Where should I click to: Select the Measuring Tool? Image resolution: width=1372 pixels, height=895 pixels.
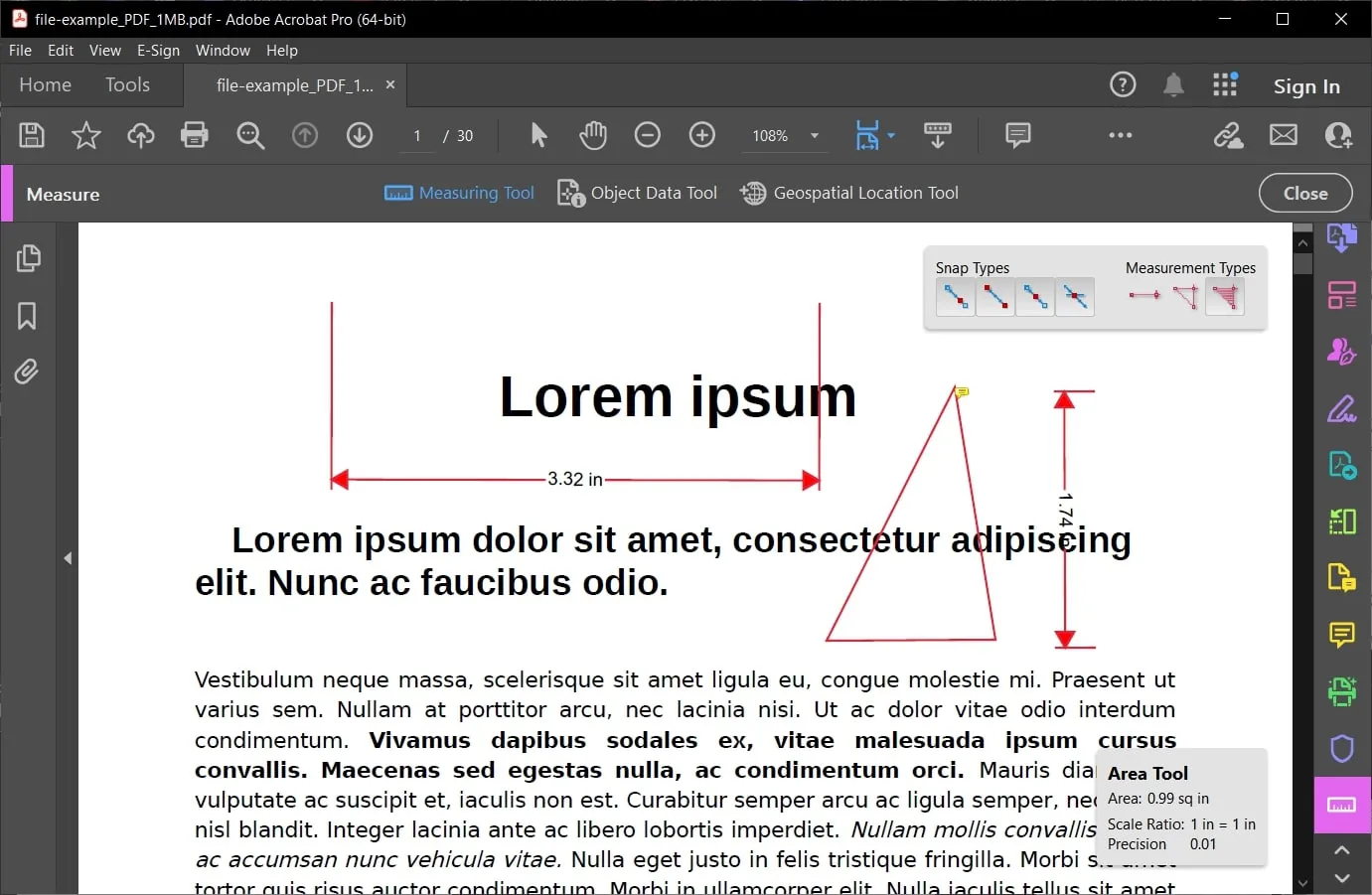tap(459, 193)
